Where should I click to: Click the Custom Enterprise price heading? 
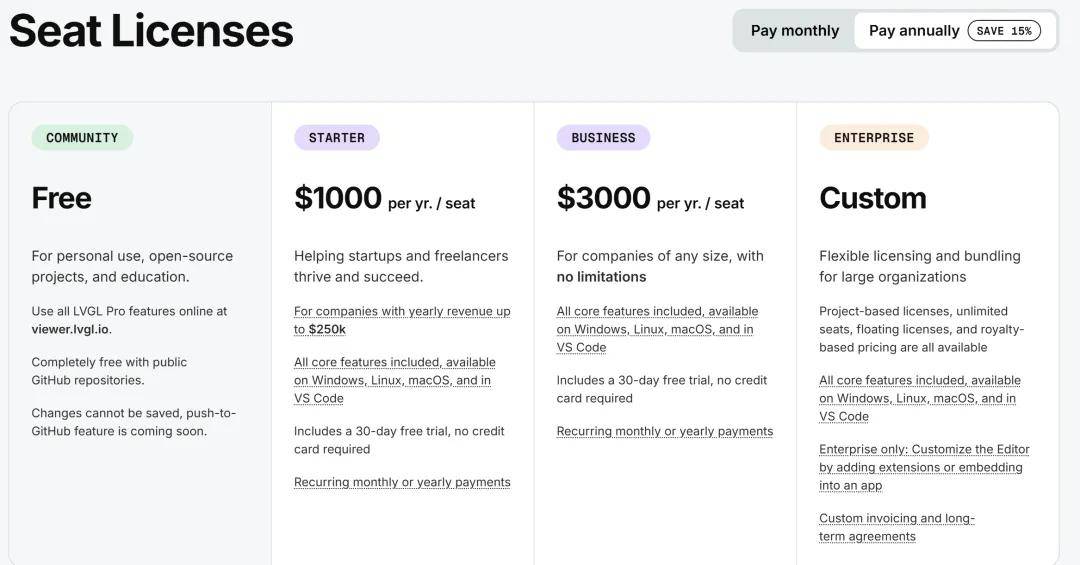(872, 198)
